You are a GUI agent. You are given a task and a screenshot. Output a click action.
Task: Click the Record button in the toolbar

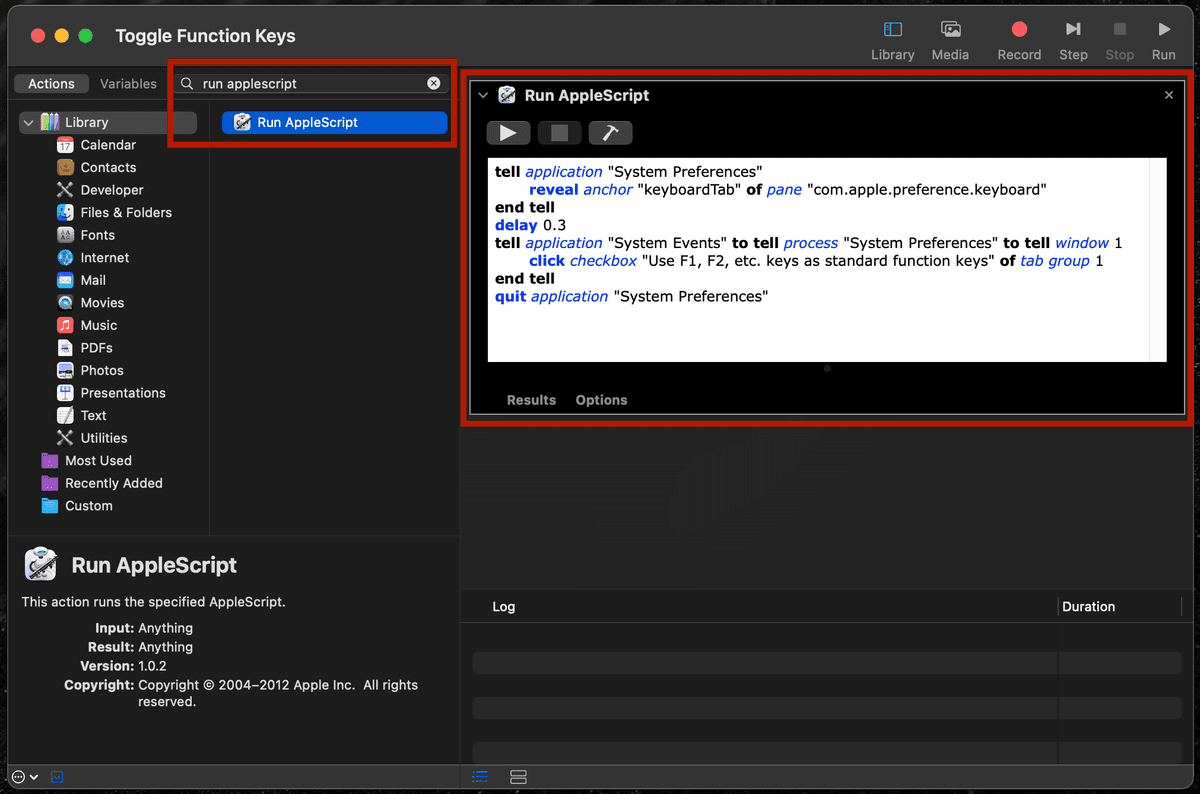(1019, 38)
